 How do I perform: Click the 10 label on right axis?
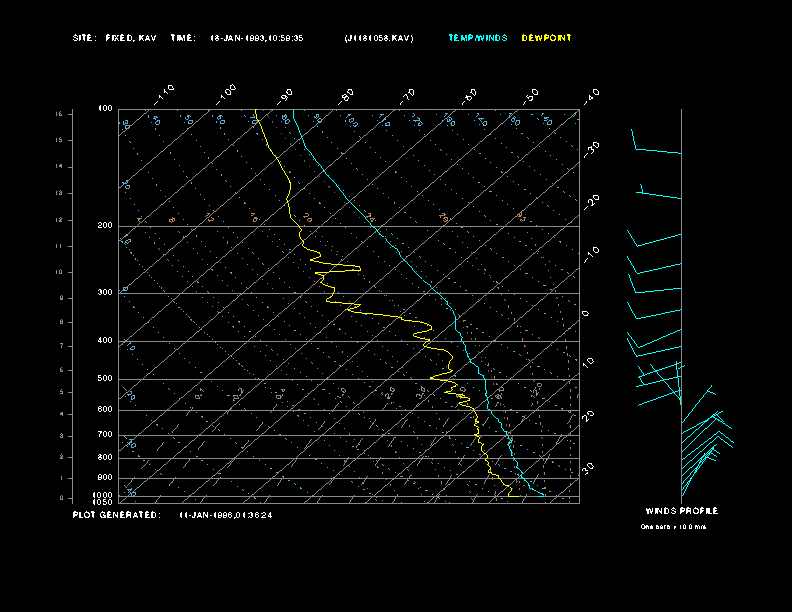[x=588, y=362]
